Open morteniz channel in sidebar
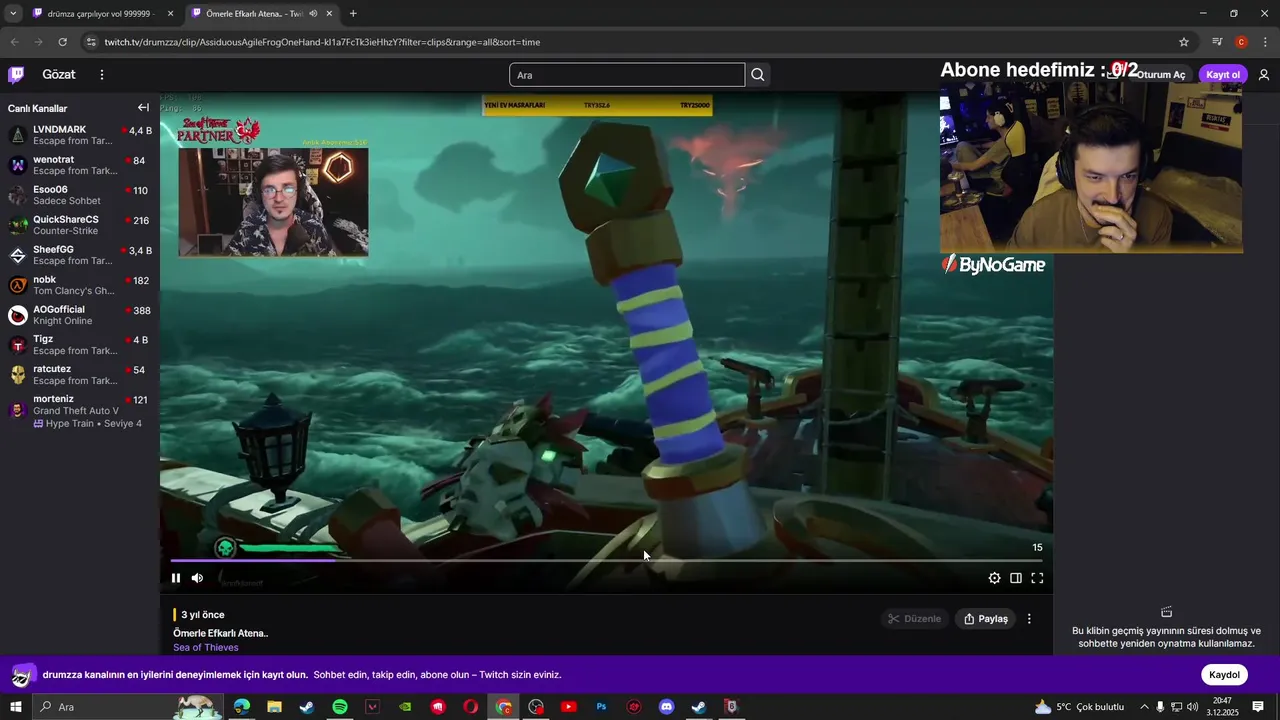1280x720 pixels. [80, 411]
